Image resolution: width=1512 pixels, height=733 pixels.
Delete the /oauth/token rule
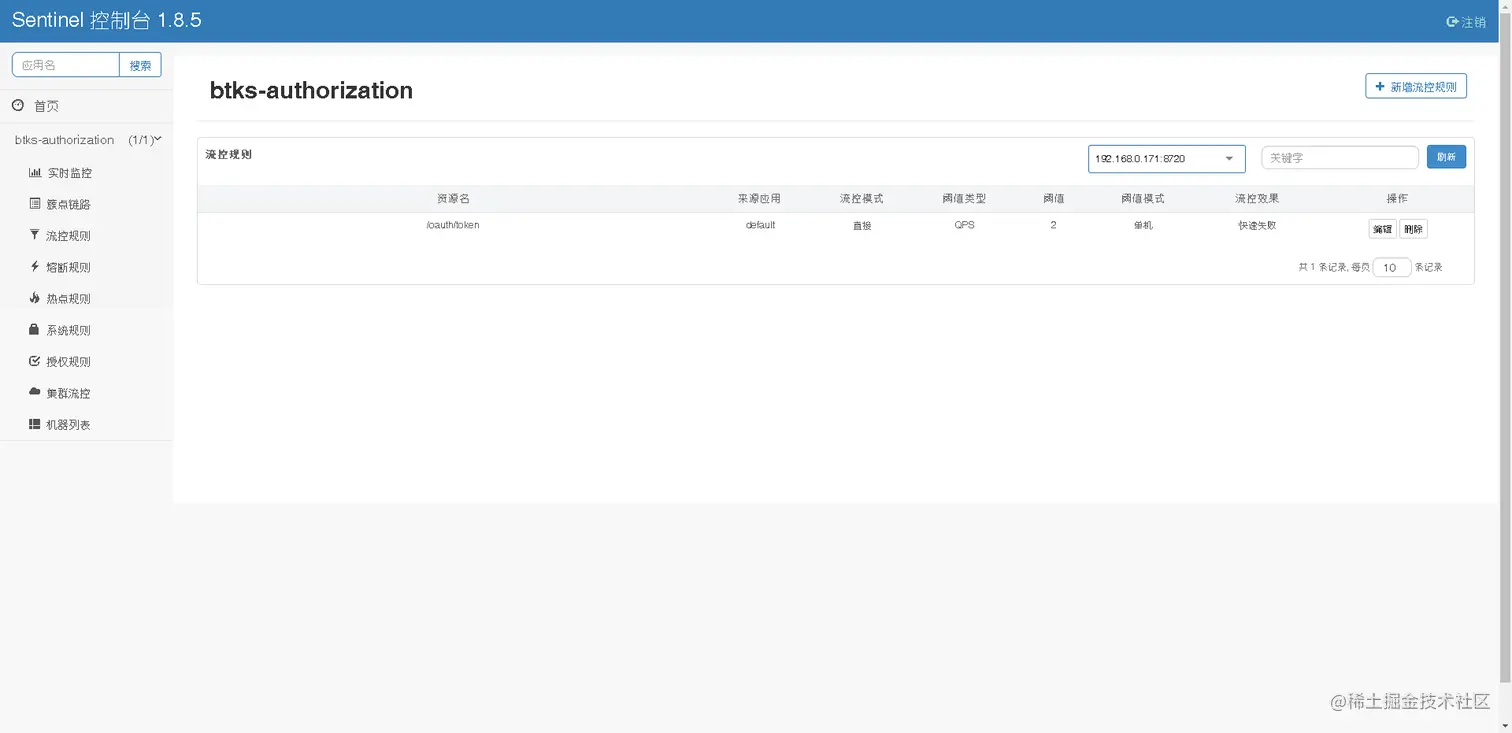(1413, 229)
